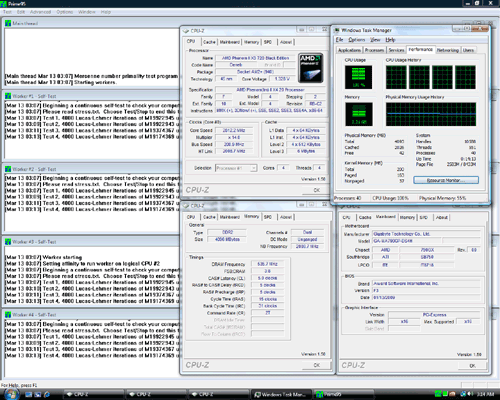Screen dimensions: 500x400
Task: Open the Memory tab in the CPU-Z motherboard window
Action: point(407,217)
